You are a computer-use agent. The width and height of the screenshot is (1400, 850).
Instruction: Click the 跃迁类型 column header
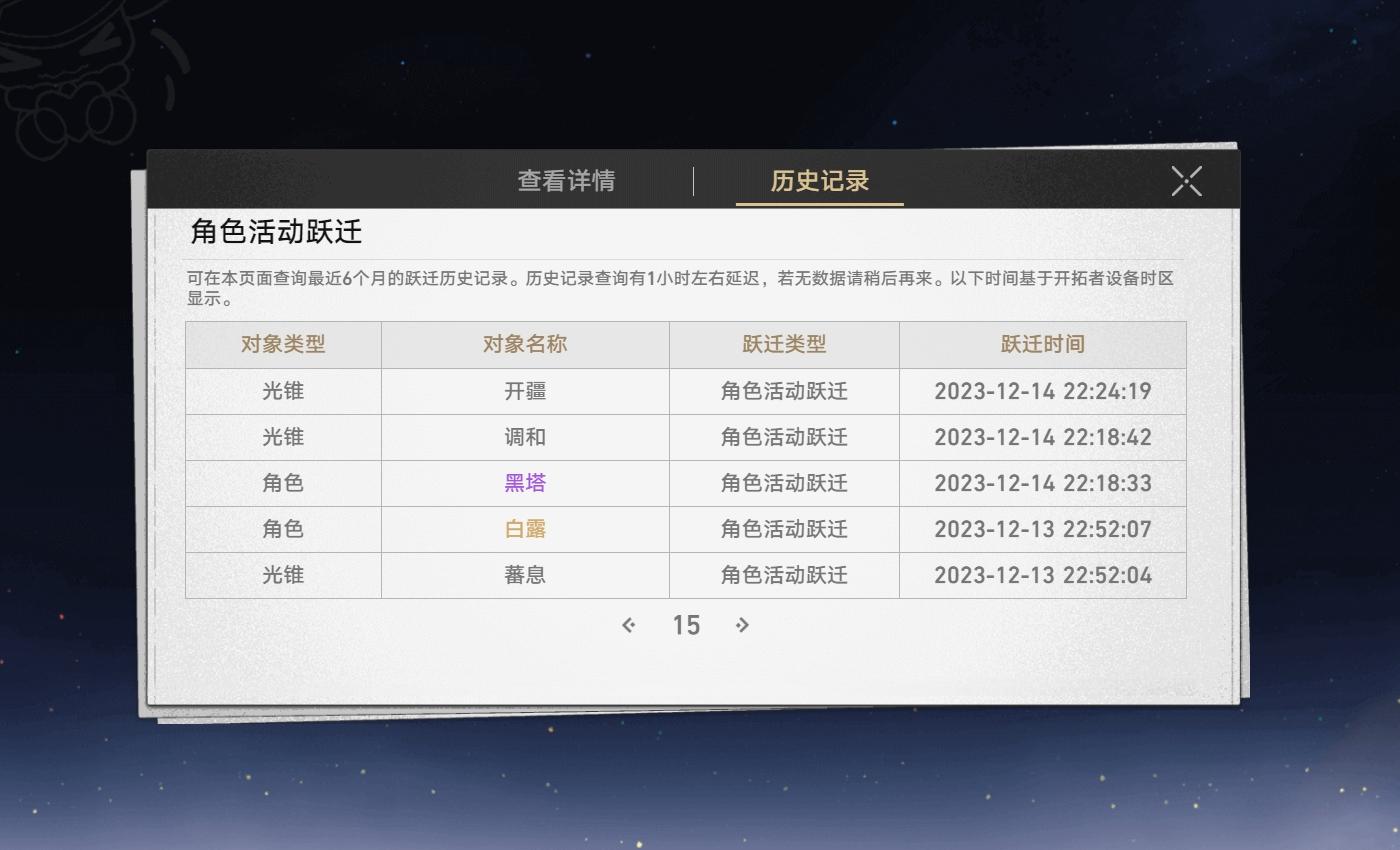click(x=783, y=344)
